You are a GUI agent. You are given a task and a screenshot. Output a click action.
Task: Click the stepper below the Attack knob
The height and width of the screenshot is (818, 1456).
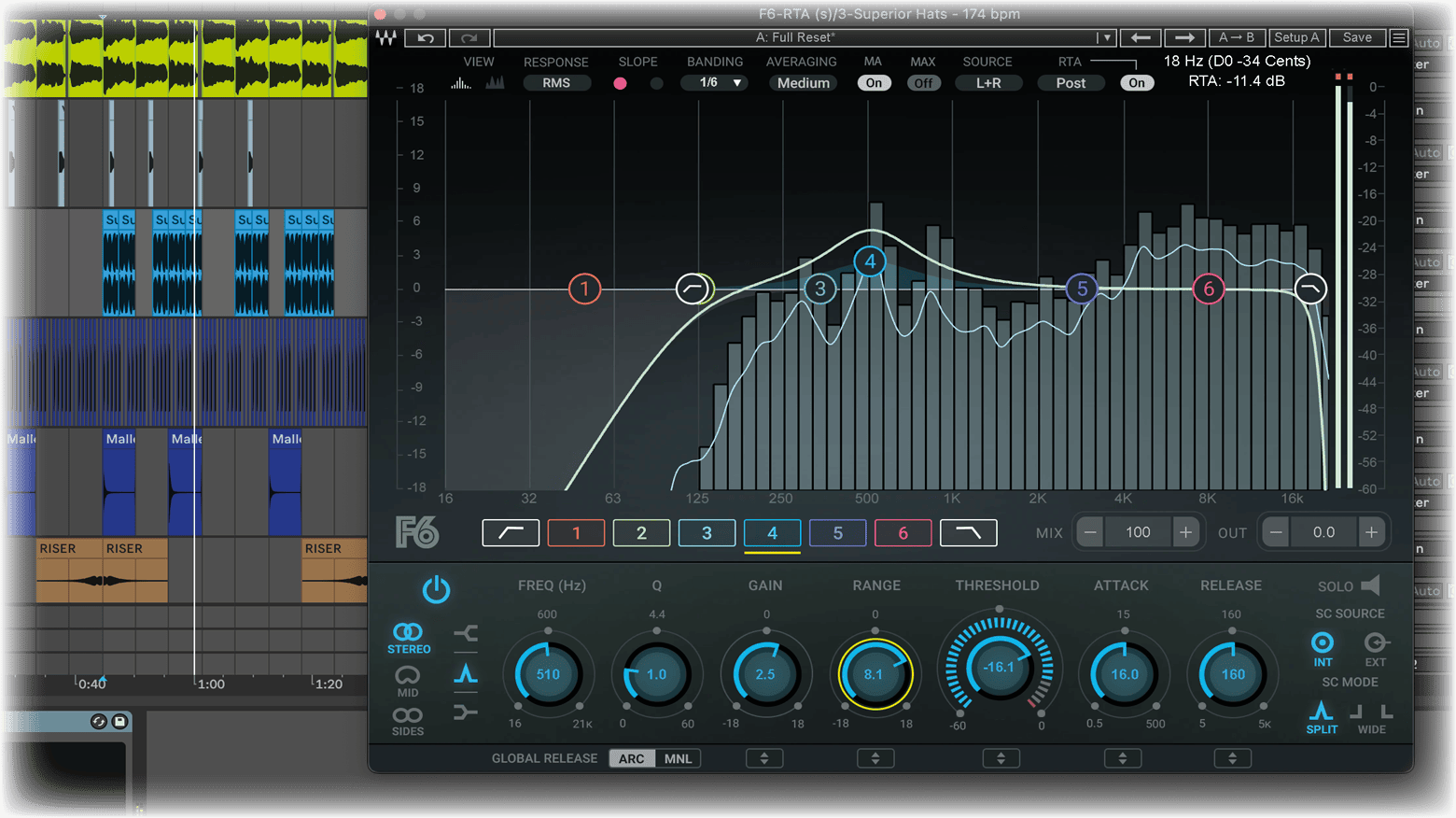pos(1123,758)
